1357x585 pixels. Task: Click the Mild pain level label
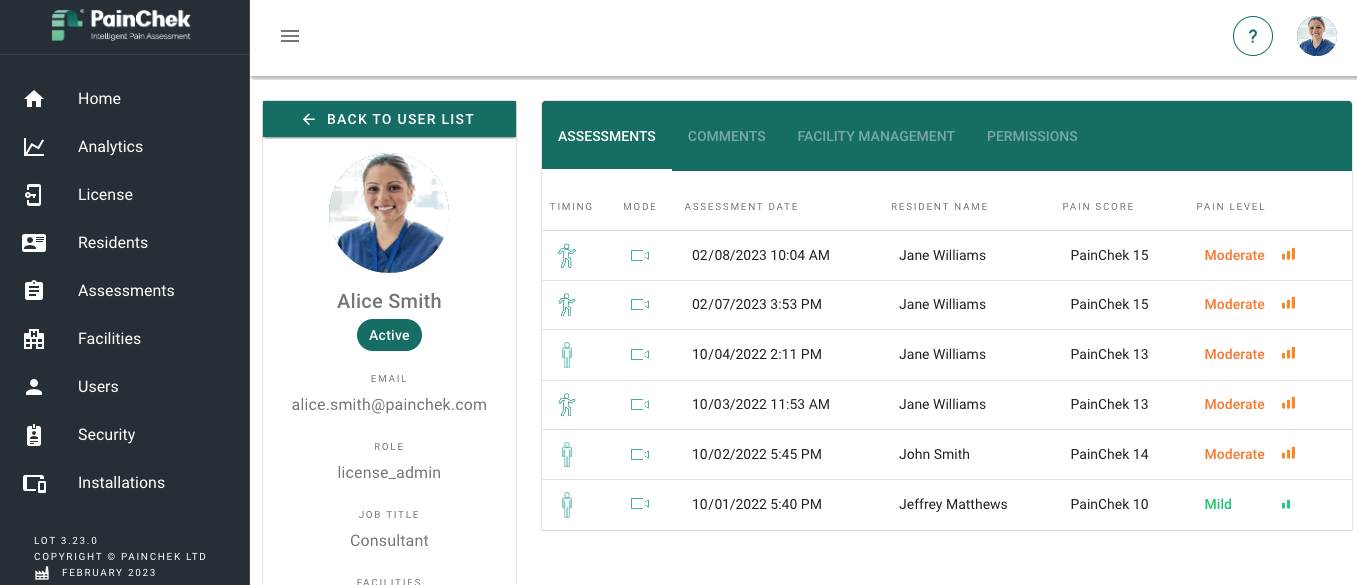click(x=1218, y=504)
